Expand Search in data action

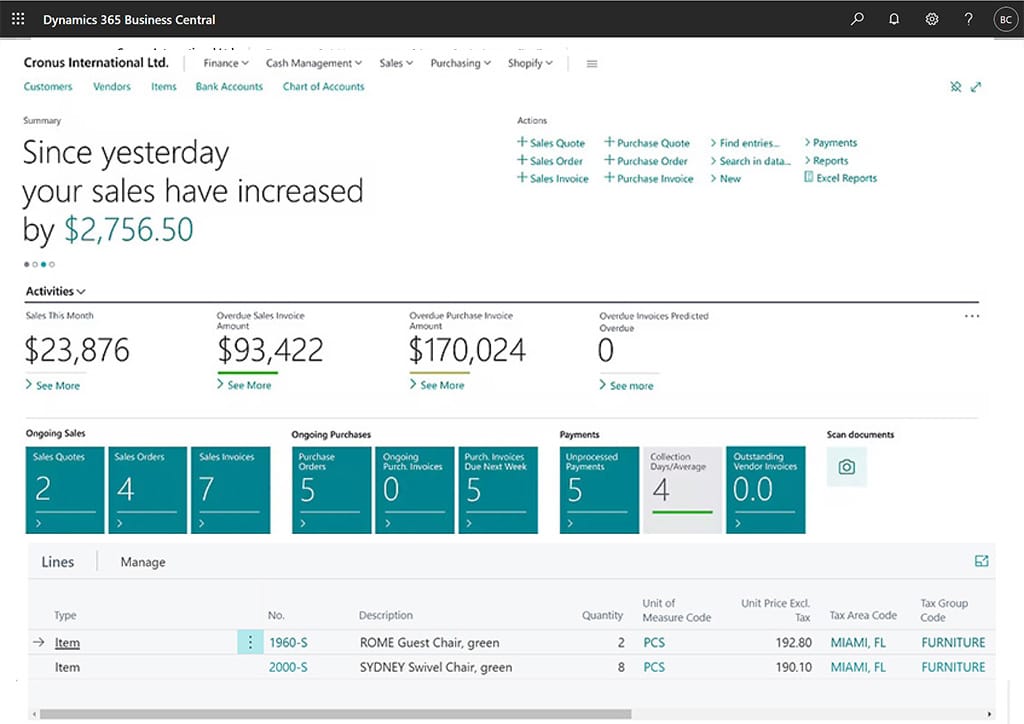pos(750,161)
